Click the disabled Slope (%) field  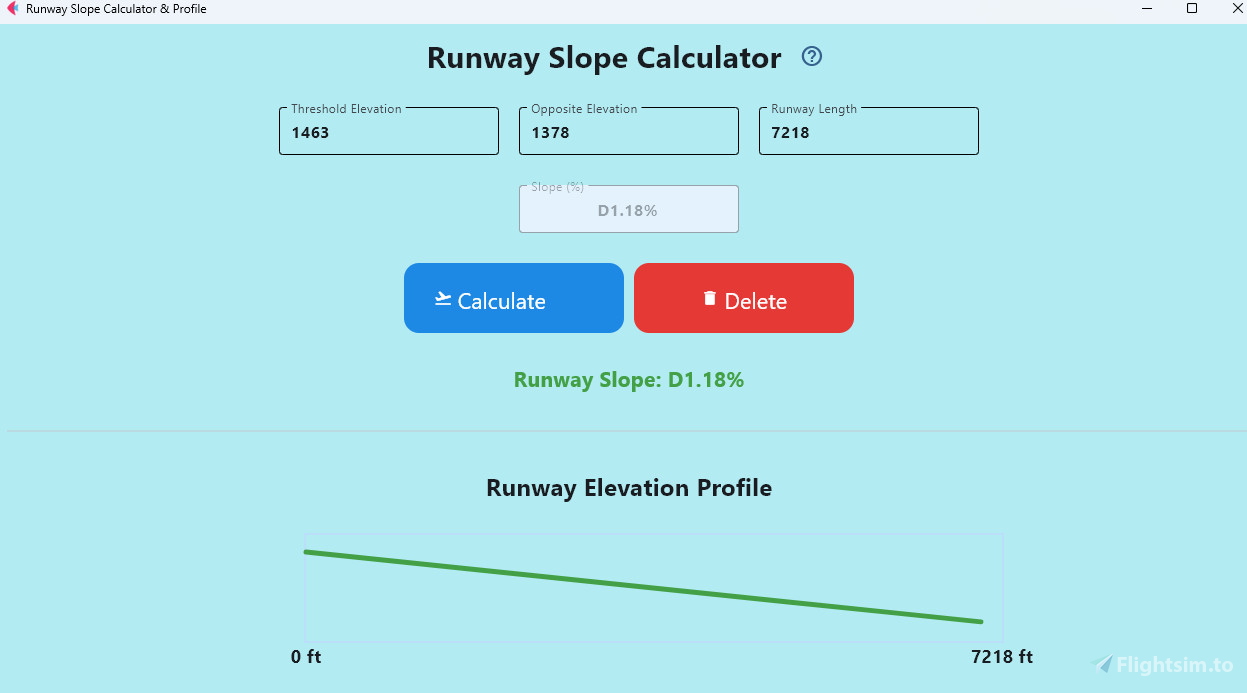coord(628,209)
